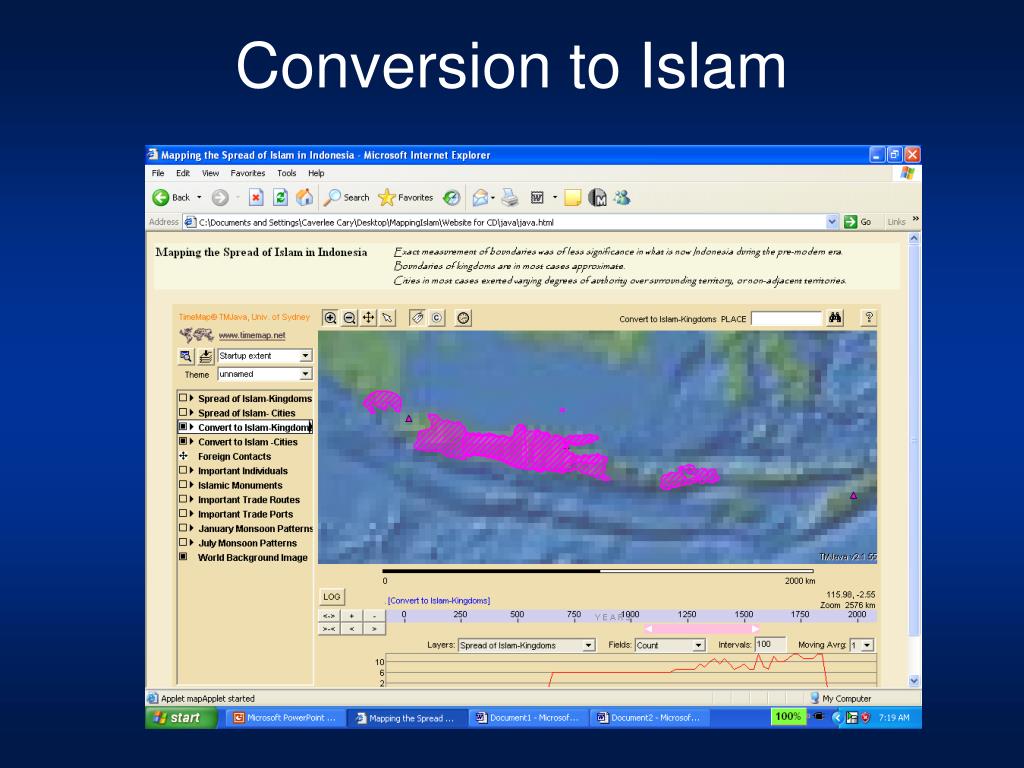Expand the January Monsoon Patterns layer arrow
The image size is (1024, 768).
pos(191,528)
